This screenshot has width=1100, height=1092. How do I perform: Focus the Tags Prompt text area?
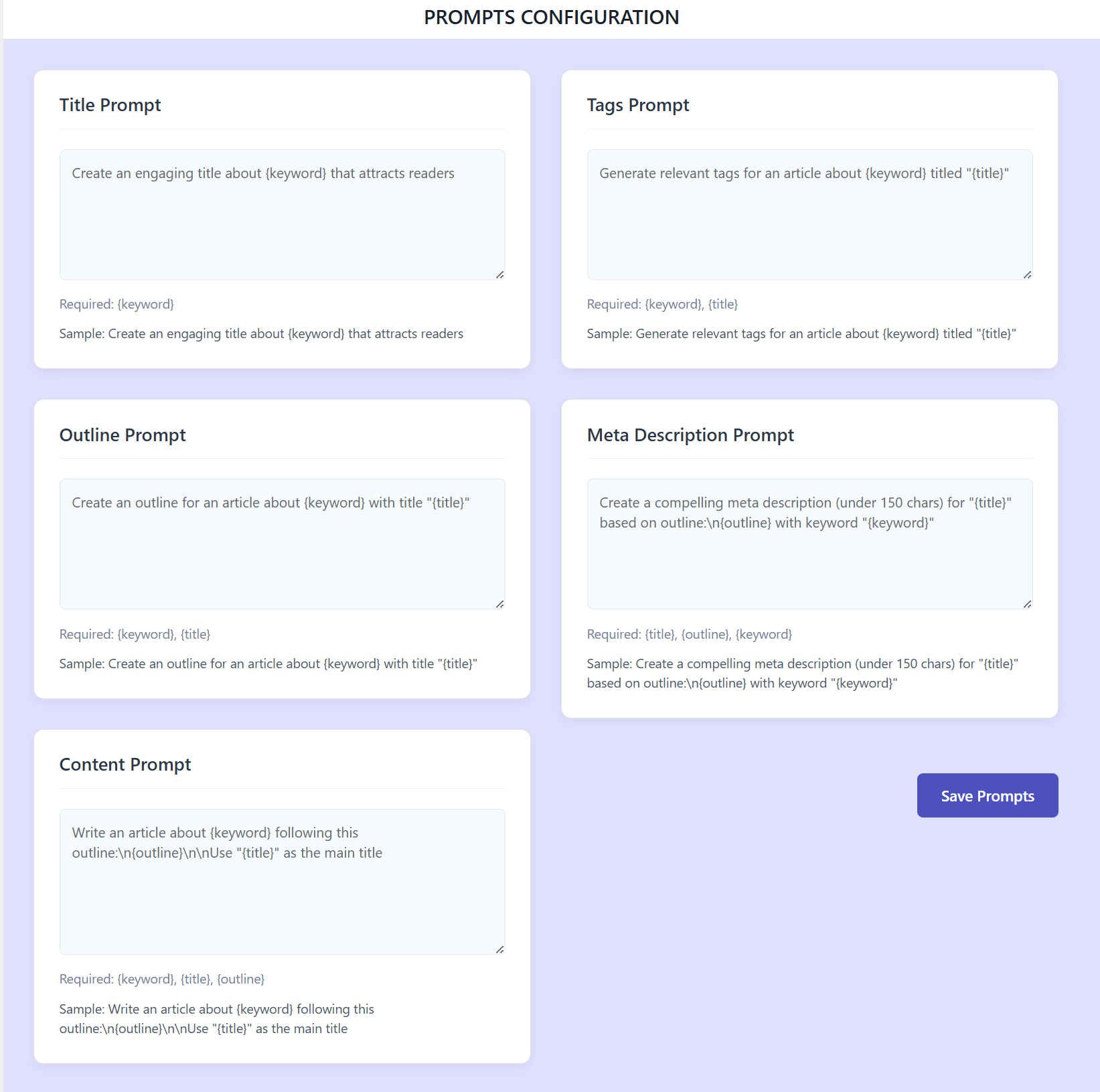coord(809,214)
